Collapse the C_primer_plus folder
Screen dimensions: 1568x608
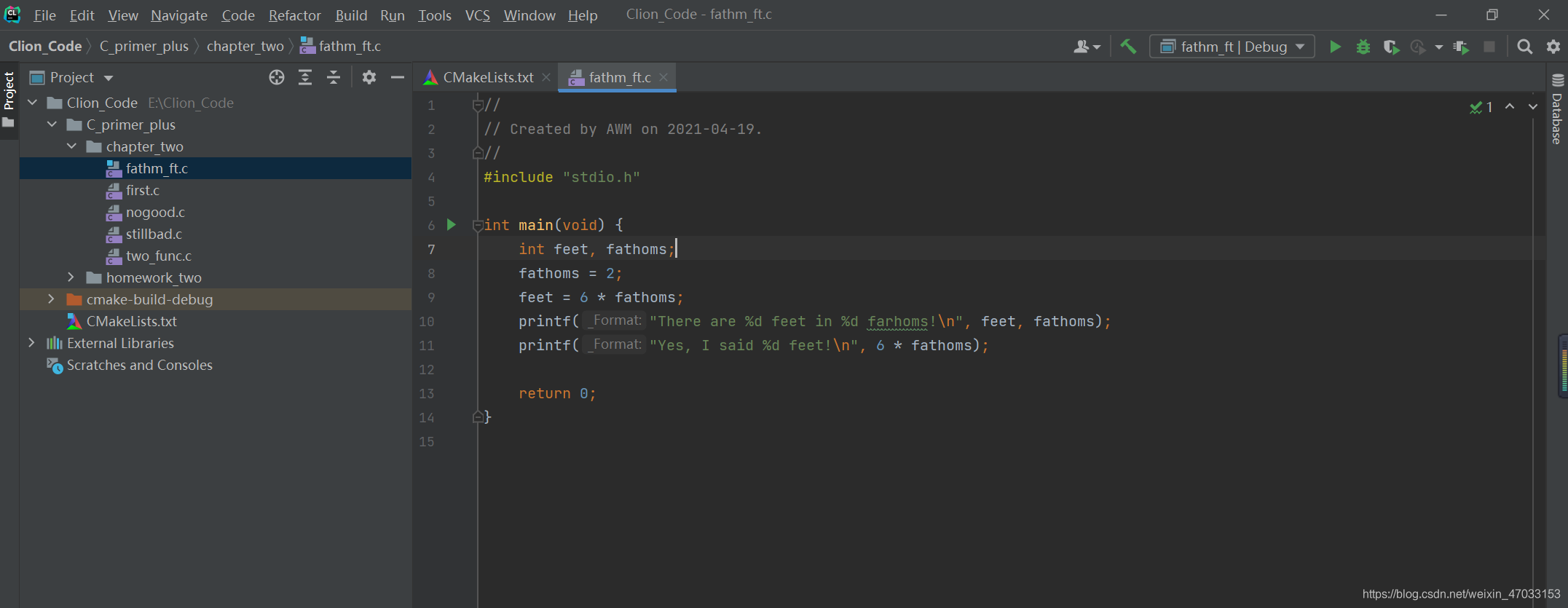pyautogui.click(x=52, y=125)
